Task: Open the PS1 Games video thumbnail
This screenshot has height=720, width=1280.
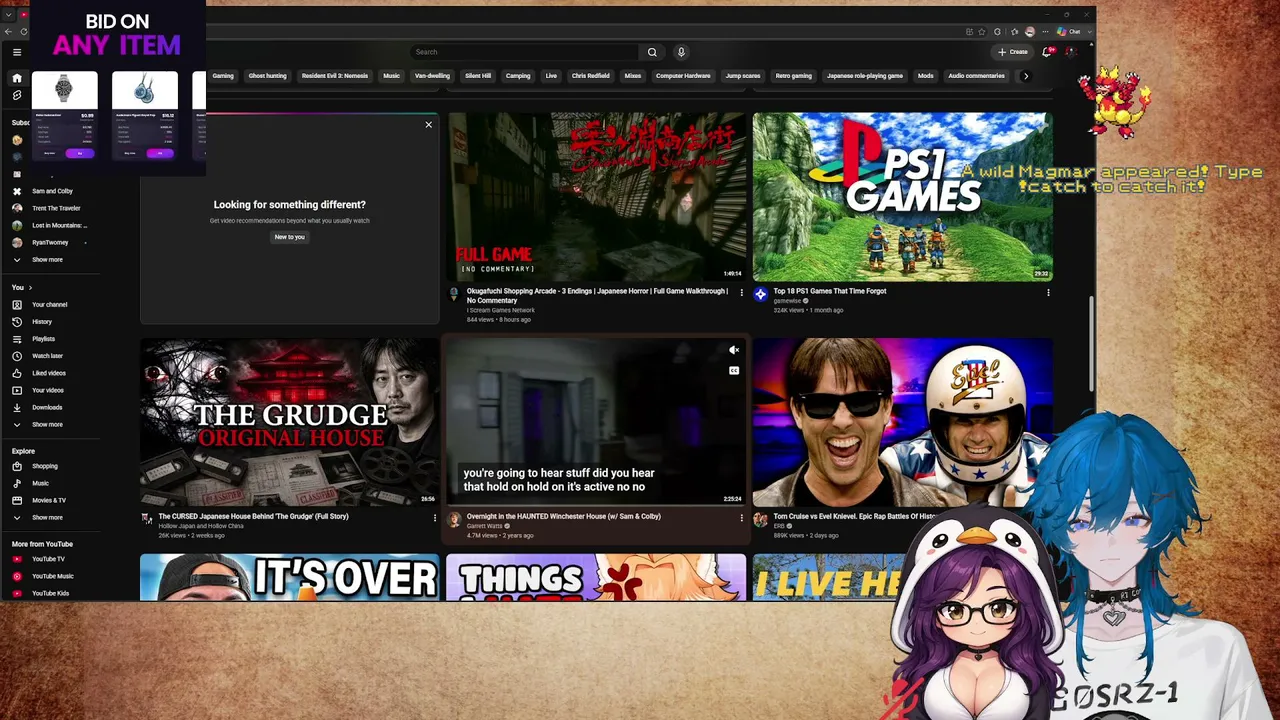Action: (x=902, y=196)
